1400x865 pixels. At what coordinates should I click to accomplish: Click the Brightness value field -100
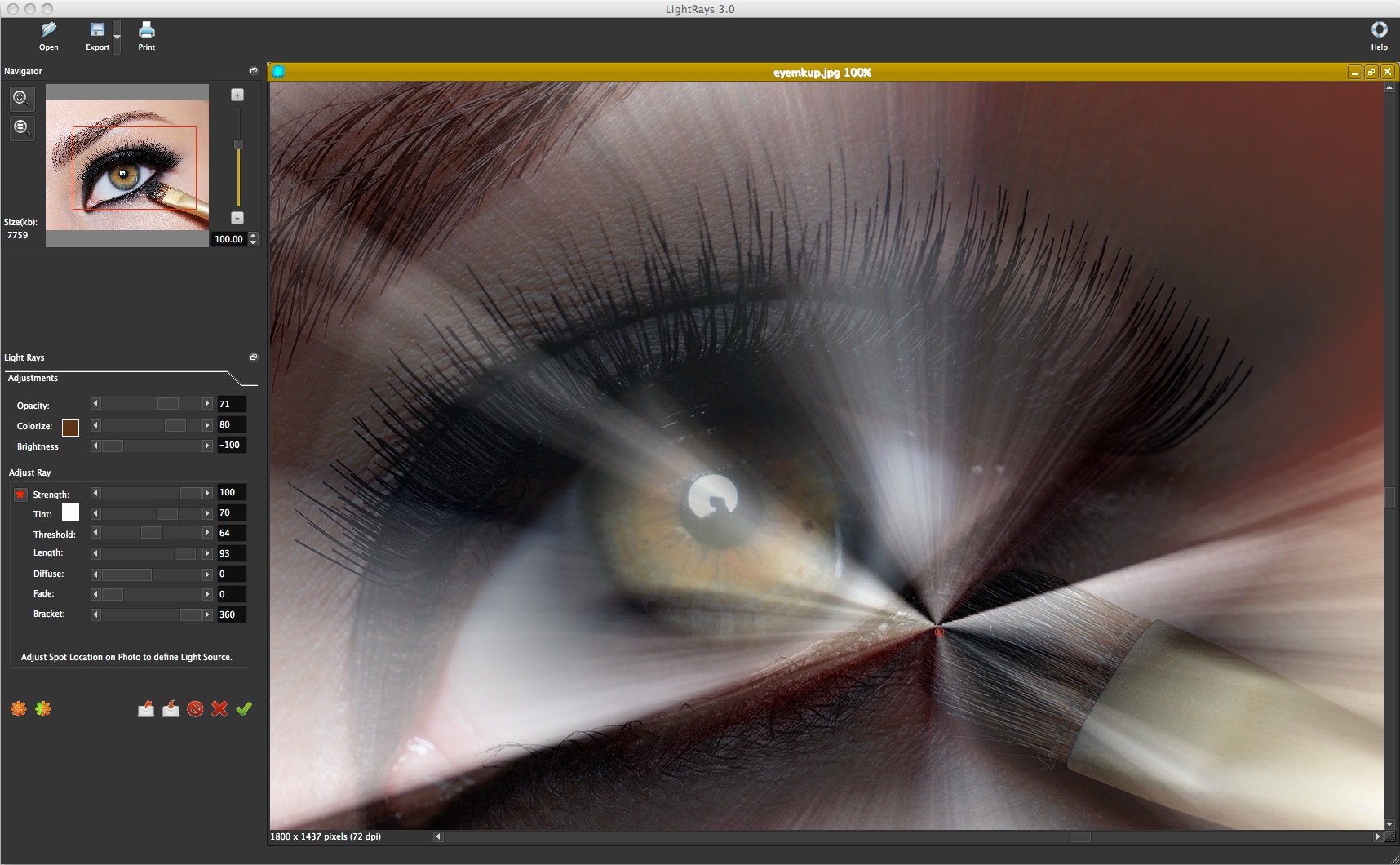coord(232,445)
